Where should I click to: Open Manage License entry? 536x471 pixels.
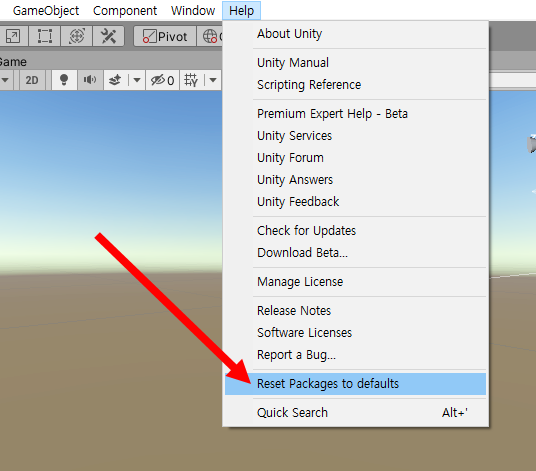pos(355,282)
